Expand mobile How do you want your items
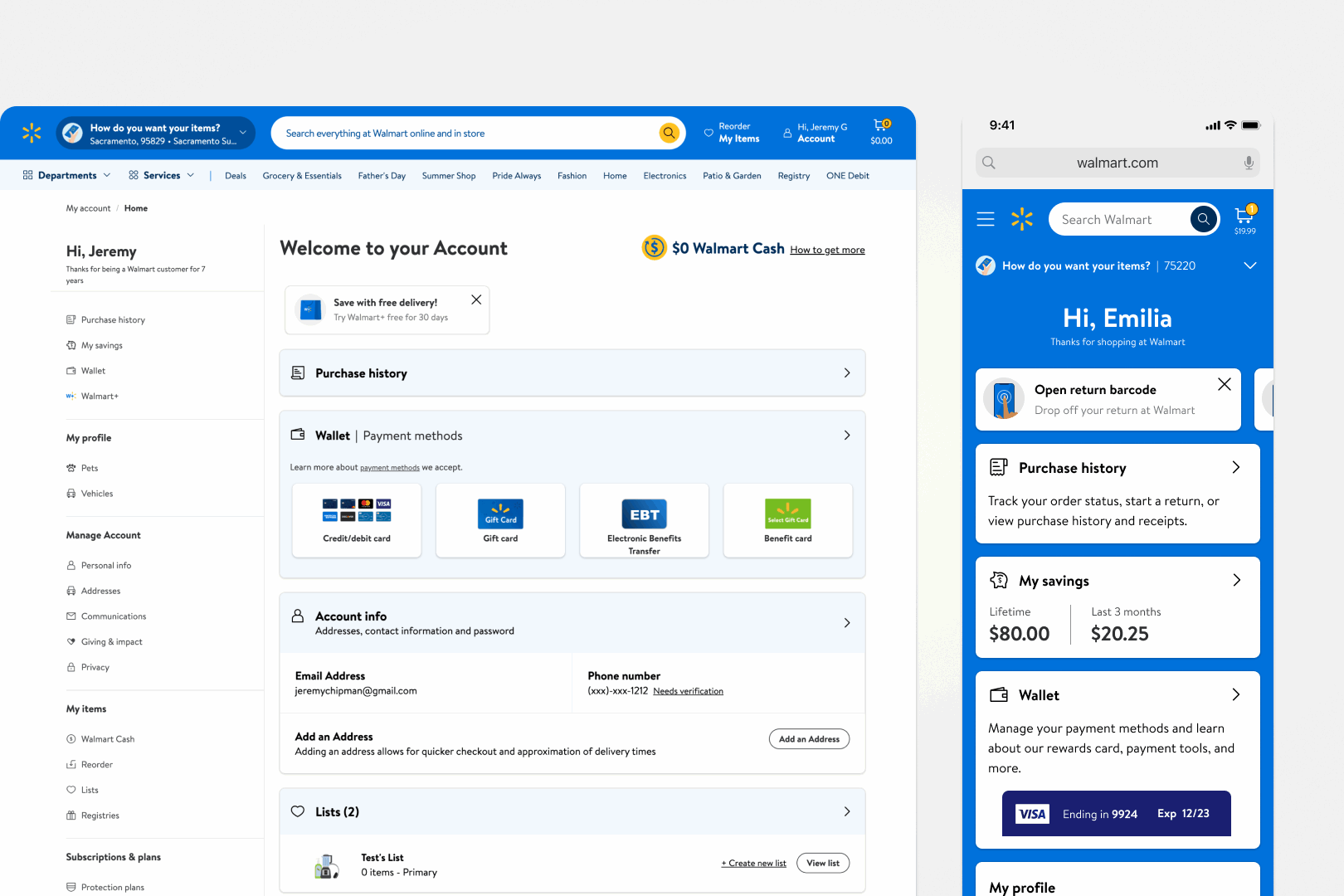Screen dimensions: 1344x896 click(x=1249, y=265)
